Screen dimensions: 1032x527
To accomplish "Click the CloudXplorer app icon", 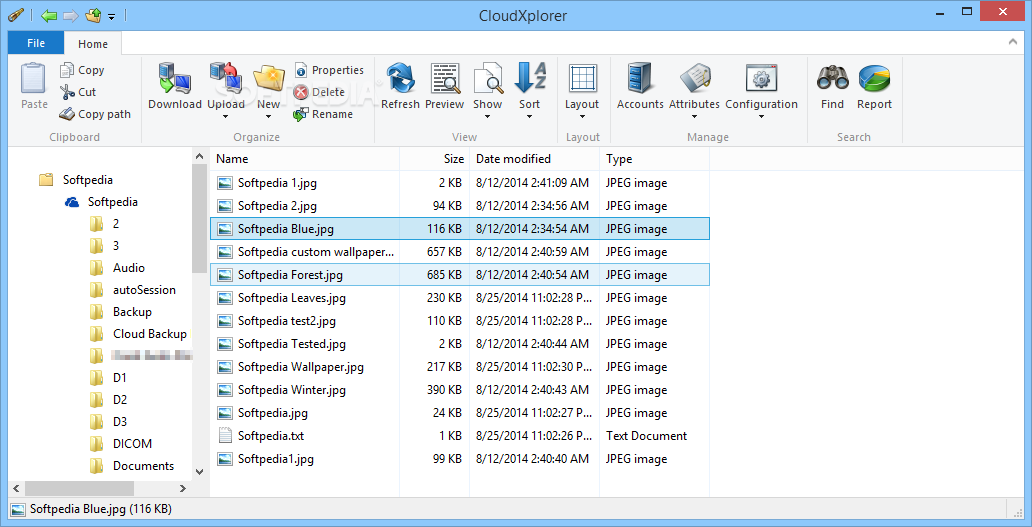I will 16,14.
